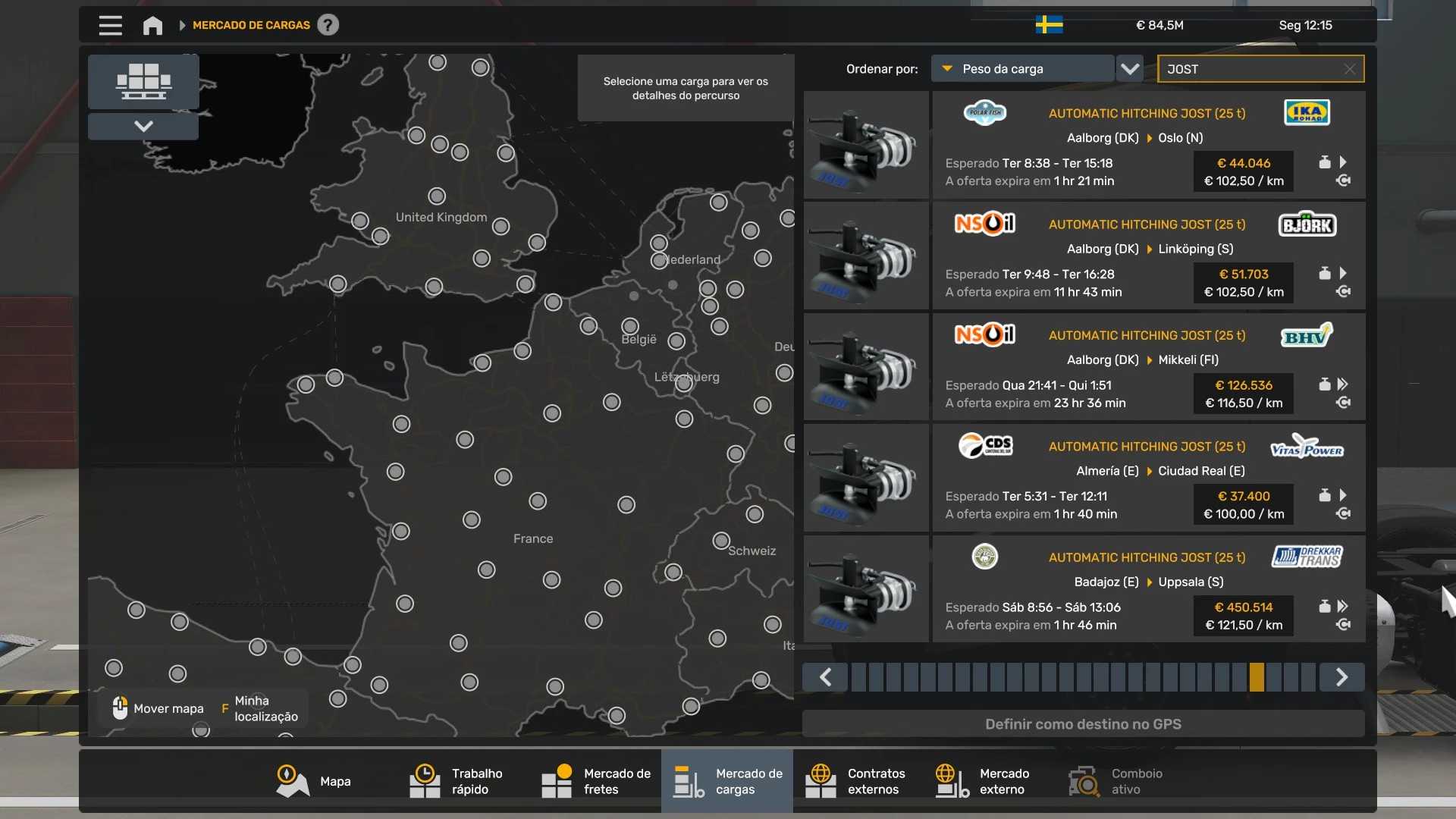1456x819 pixels.
Task: Select the highlighted yellow page marker
Action: 1257,677
